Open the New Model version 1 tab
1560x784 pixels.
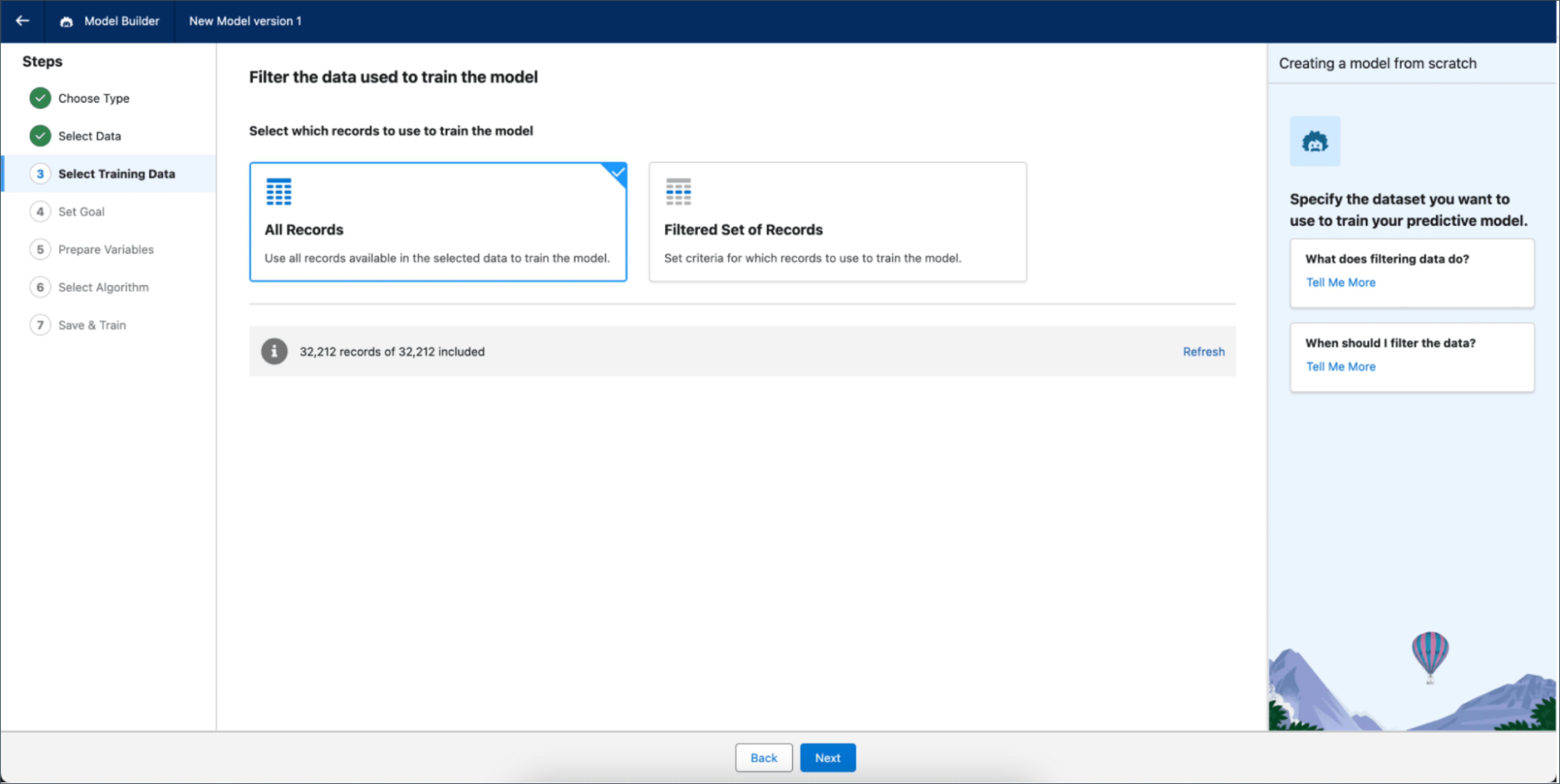tap(245, 21)
